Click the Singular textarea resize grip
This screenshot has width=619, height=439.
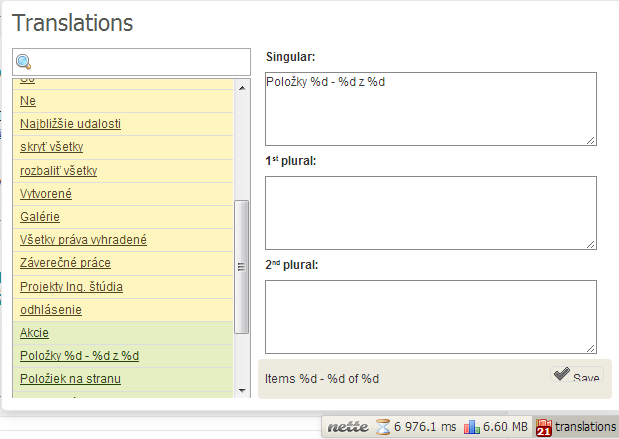(x=591, y=141)
